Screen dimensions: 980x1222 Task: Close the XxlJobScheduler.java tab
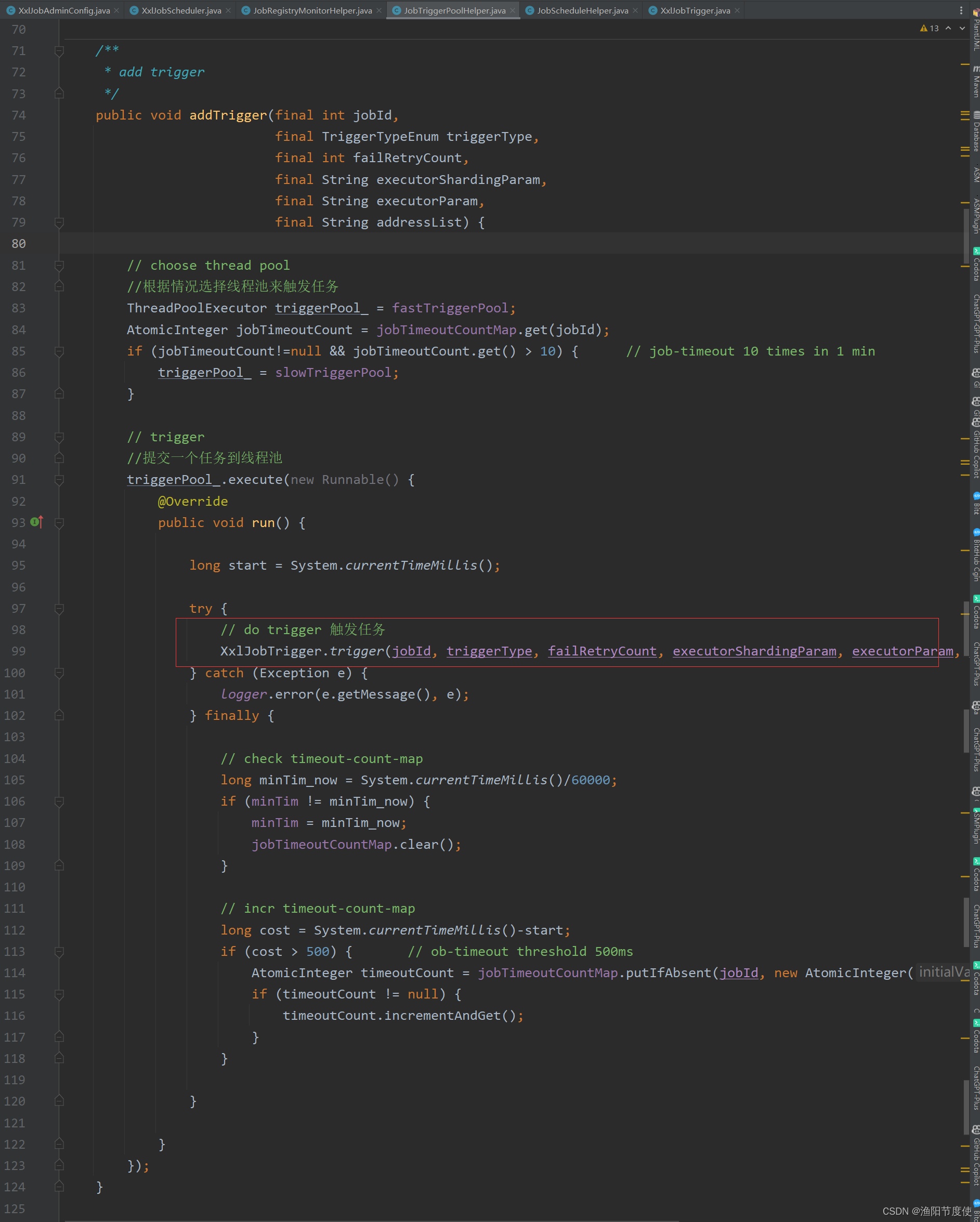point(228,11)
